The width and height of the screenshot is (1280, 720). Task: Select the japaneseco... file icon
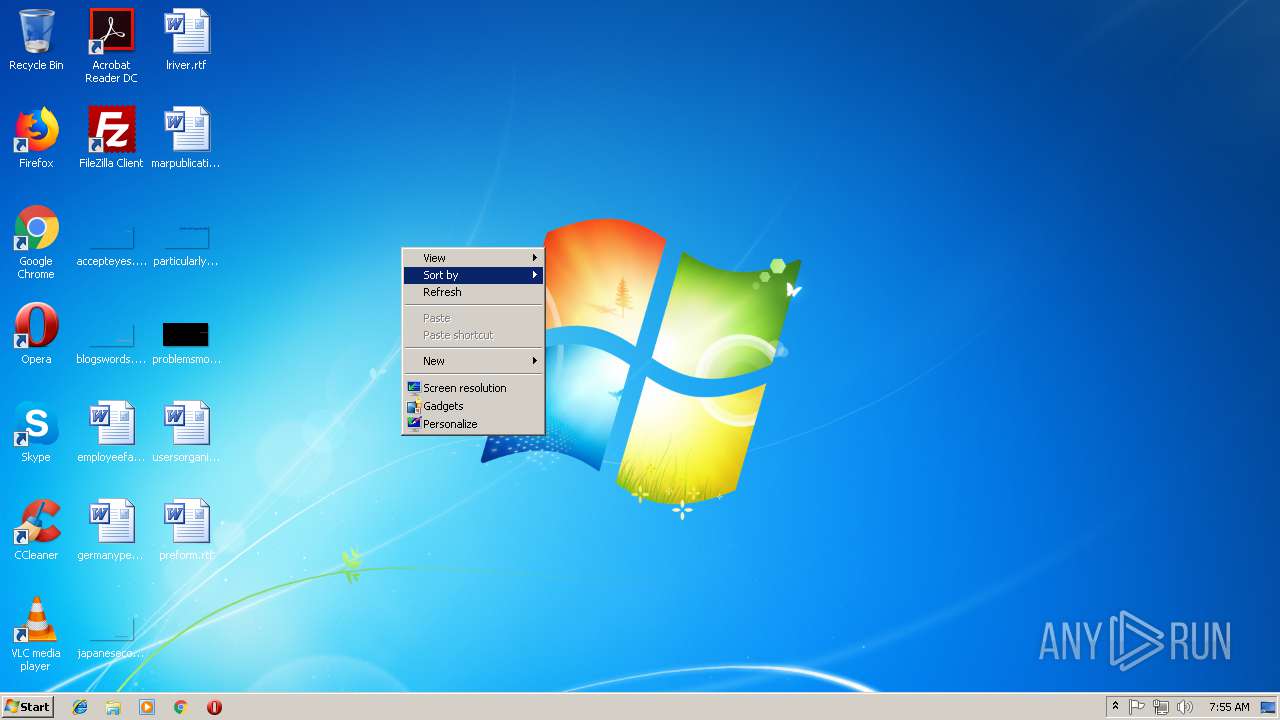pyautogui.click(x=111, y=638)
